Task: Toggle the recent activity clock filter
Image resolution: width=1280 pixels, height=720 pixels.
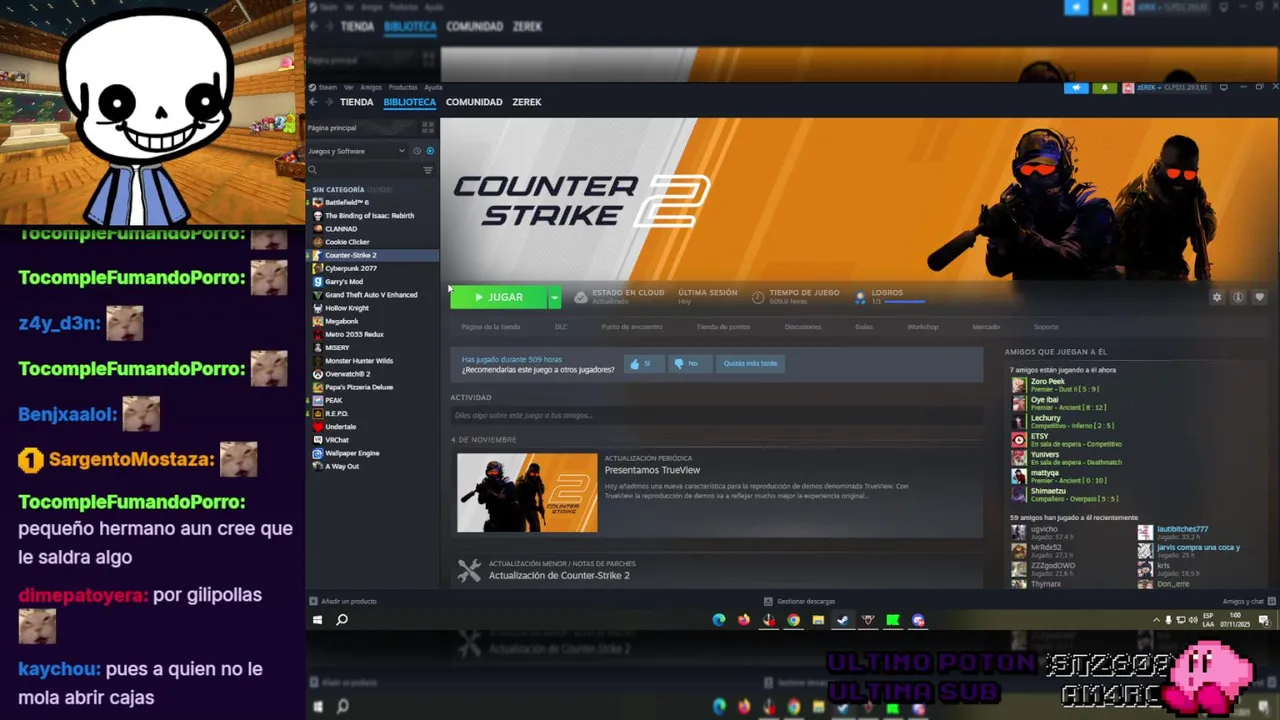Action: pyautogui.click(x=418, y=151)
